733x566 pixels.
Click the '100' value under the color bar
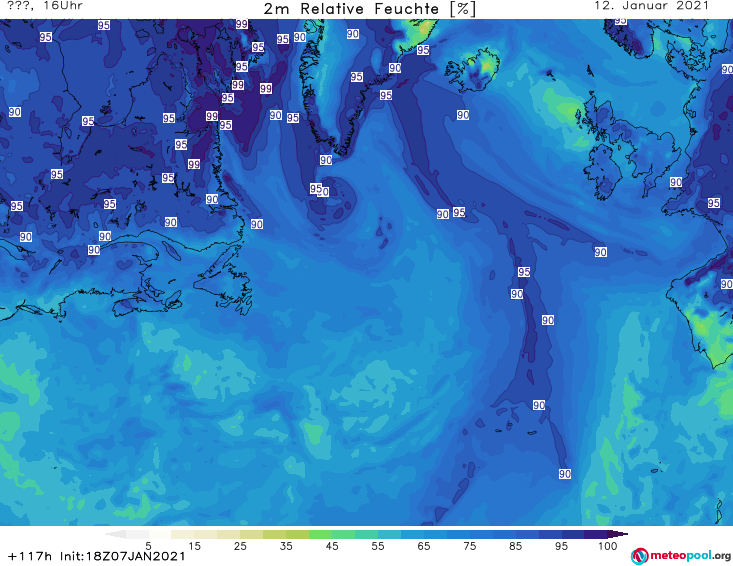click(608, 546)
